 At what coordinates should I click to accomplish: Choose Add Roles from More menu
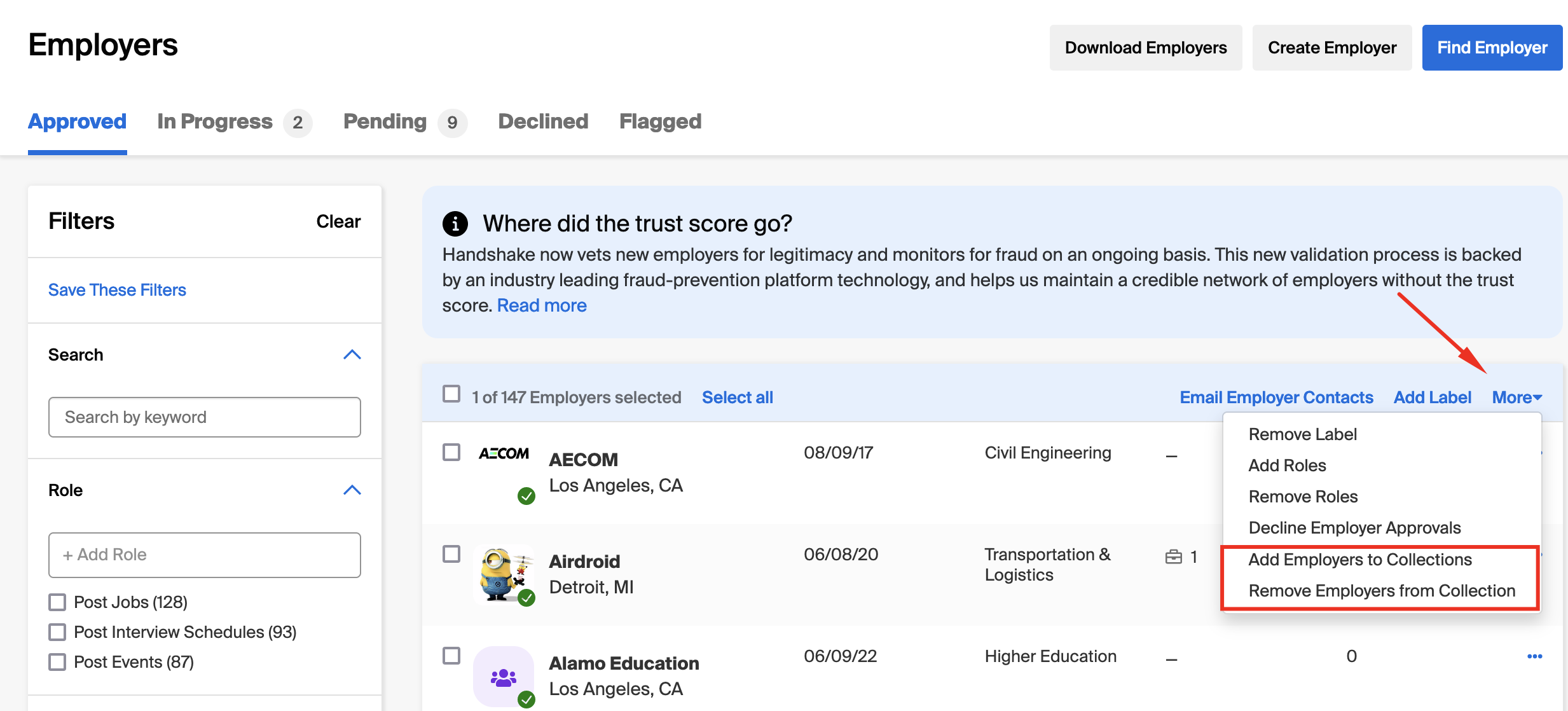tap(1287, 466)
